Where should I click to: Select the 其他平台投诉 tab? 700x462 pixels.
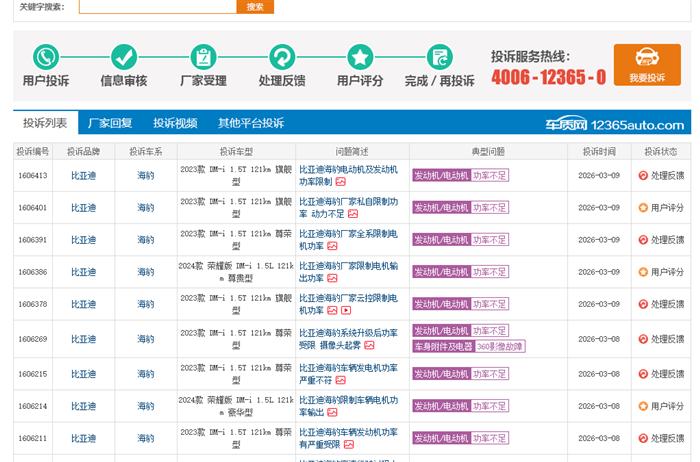coord(251,123)
